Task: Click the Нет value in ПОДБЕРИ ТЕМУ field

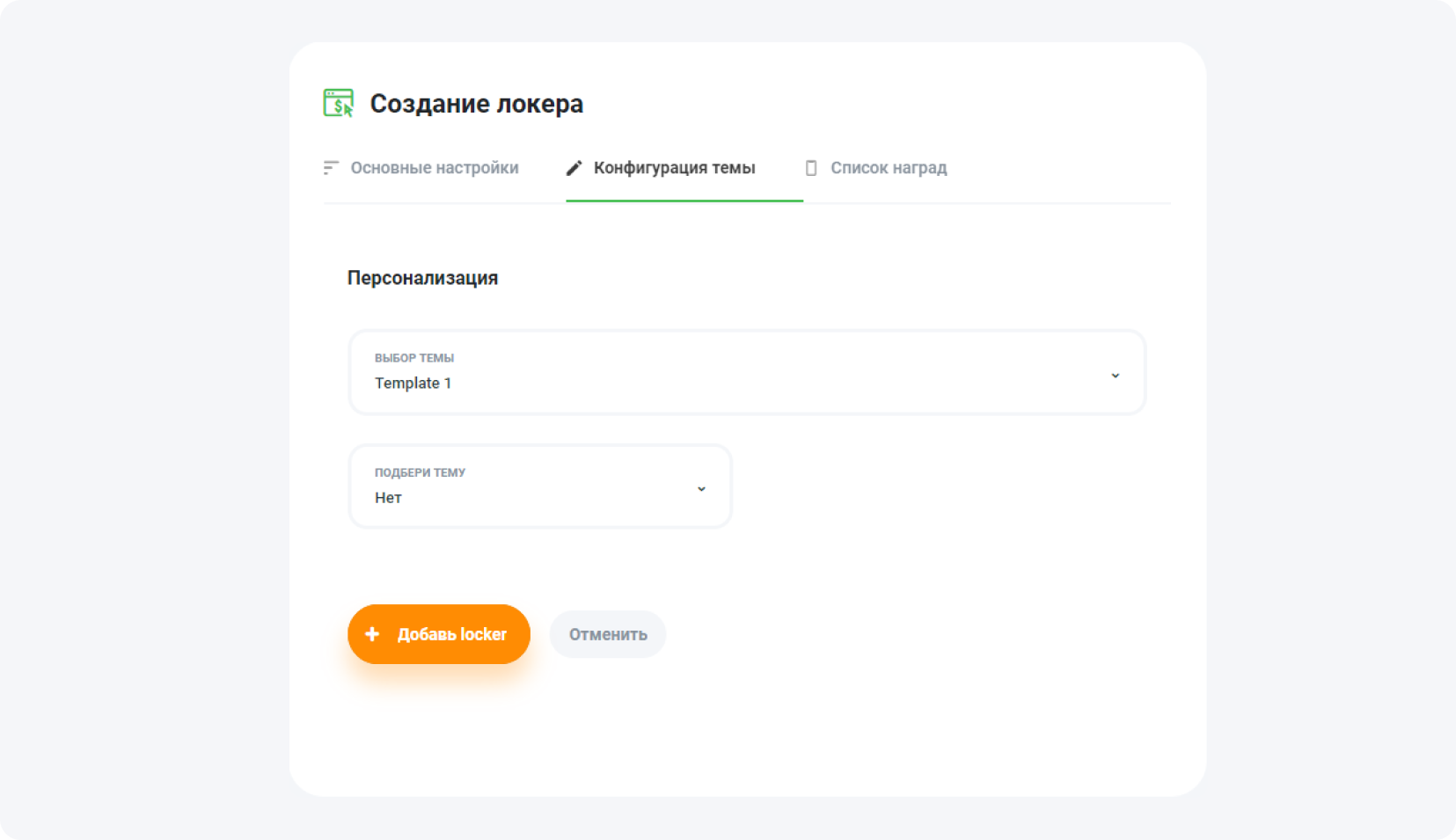Action: 388,497
